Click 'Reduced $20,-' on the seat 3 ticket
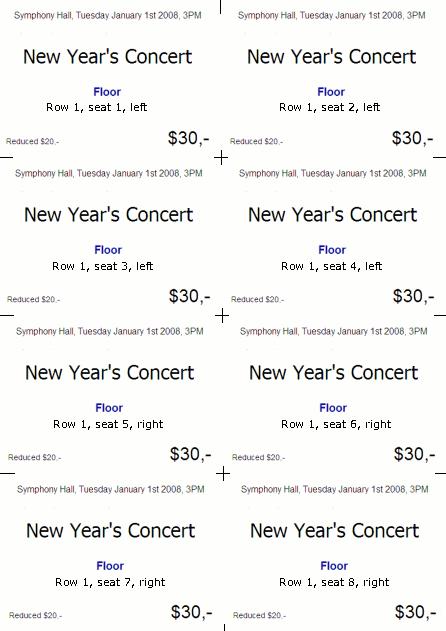The image size is (446, 631). (33, 299)
